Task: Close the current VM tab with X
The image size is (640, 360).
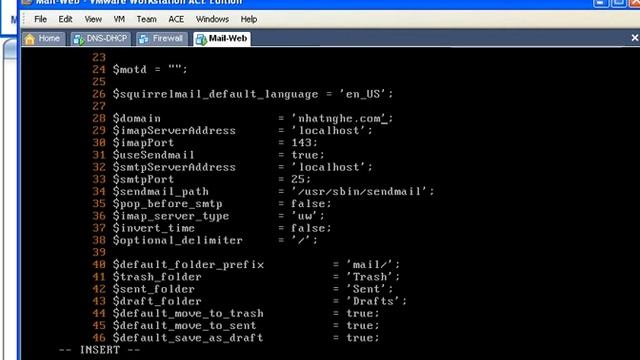Action: click(635, 38)
